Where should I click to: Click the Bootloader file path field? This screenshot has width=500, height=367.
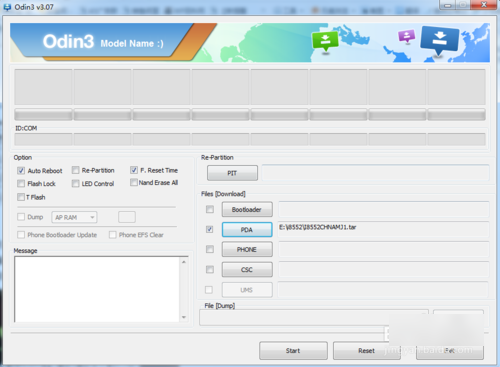tap(384, 209)
